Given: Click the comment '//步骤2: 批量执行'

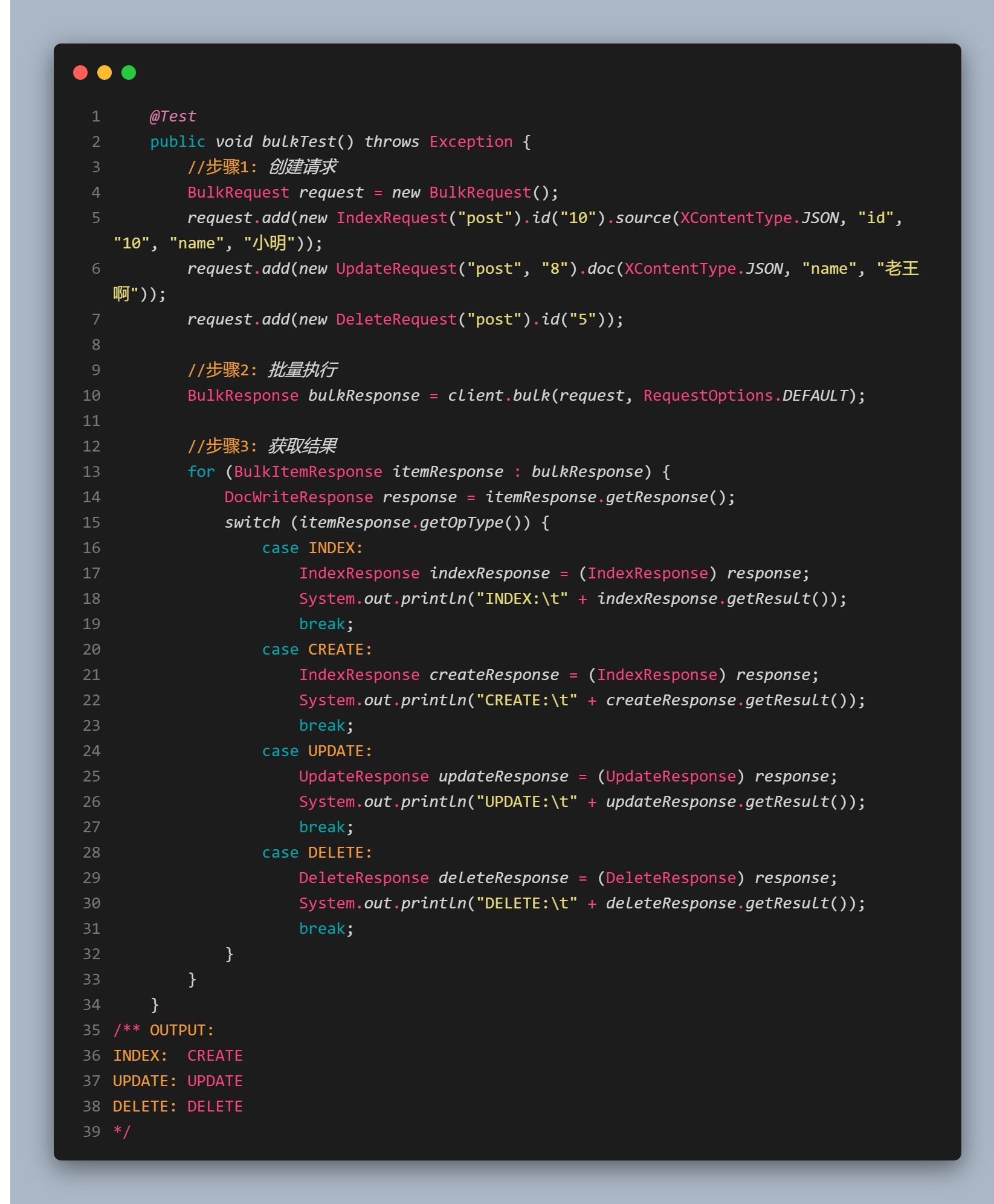Looking at the screenshot, I should (262, 370).
